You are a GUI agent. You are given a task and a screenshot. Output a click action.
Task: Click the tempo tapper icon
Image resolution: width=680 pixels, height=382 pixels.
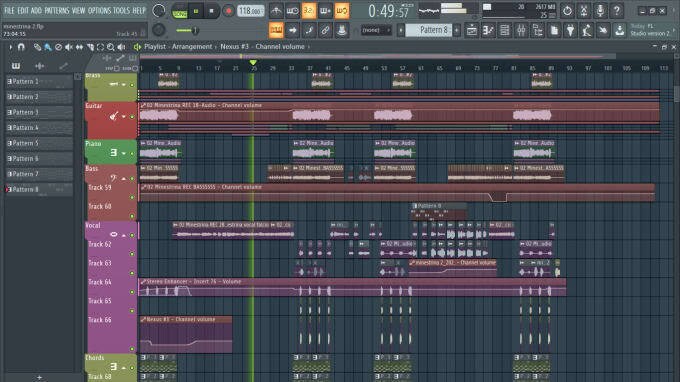pyautogui.click(x=587, y=30)
